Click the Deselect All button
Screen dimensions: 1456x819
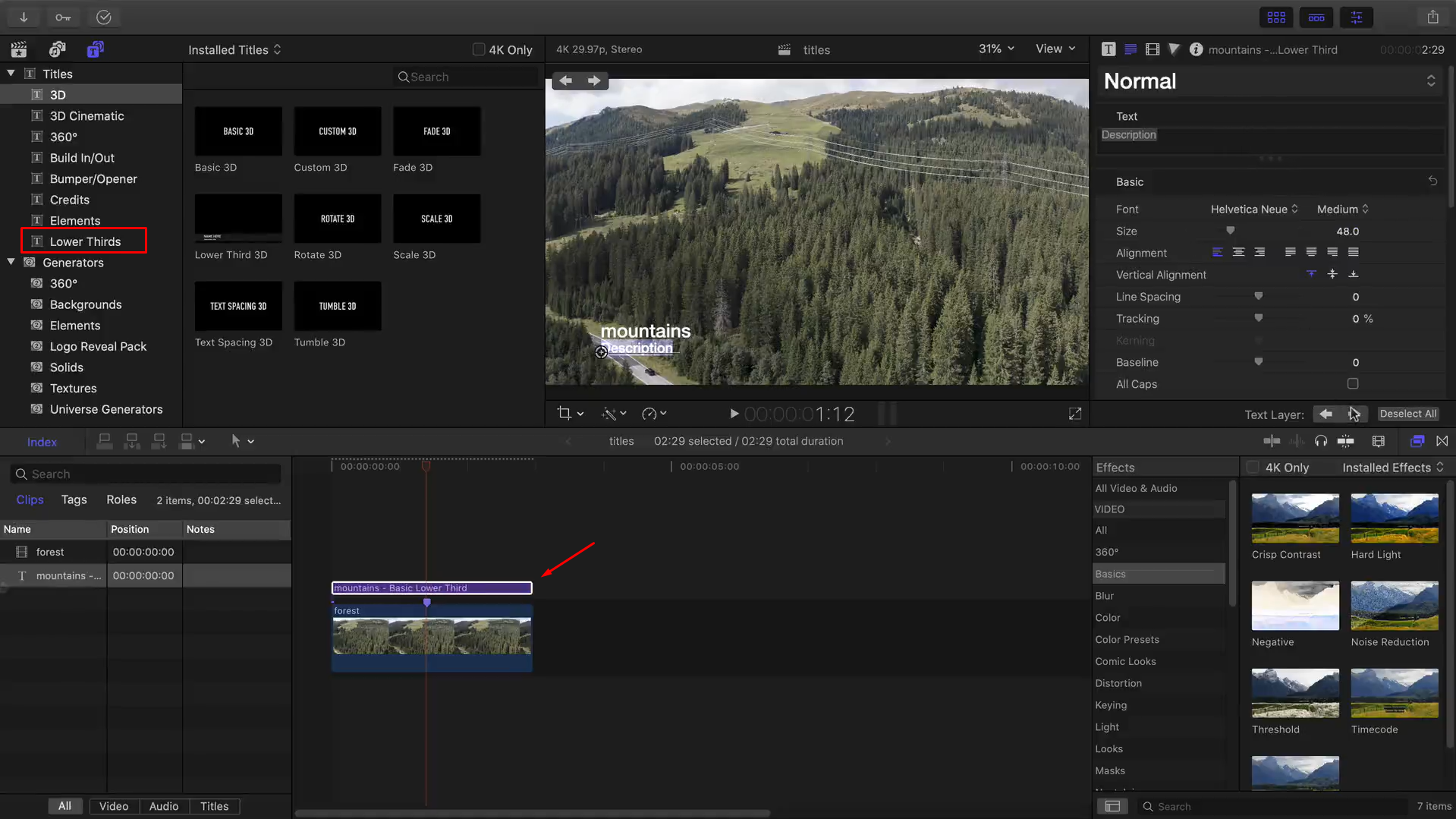tap(1407, 414)
